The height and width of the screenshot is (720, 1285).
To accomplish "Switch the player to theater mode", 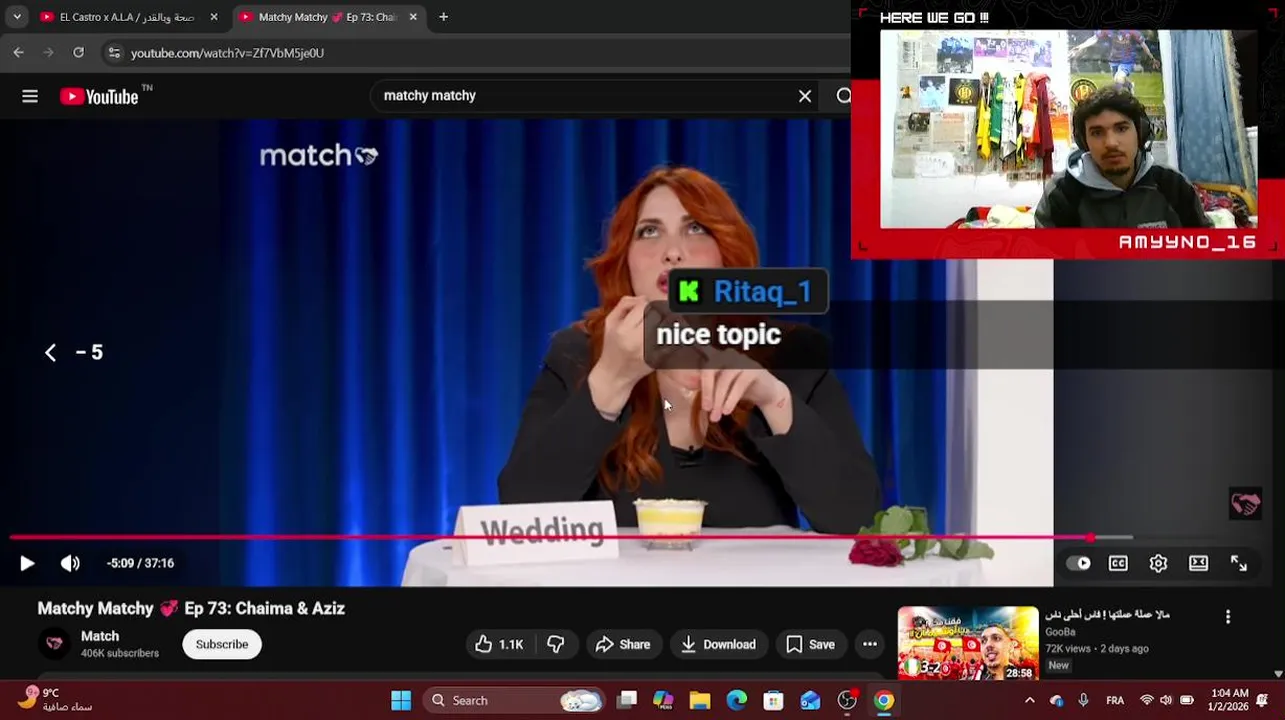I will 1198,563.
